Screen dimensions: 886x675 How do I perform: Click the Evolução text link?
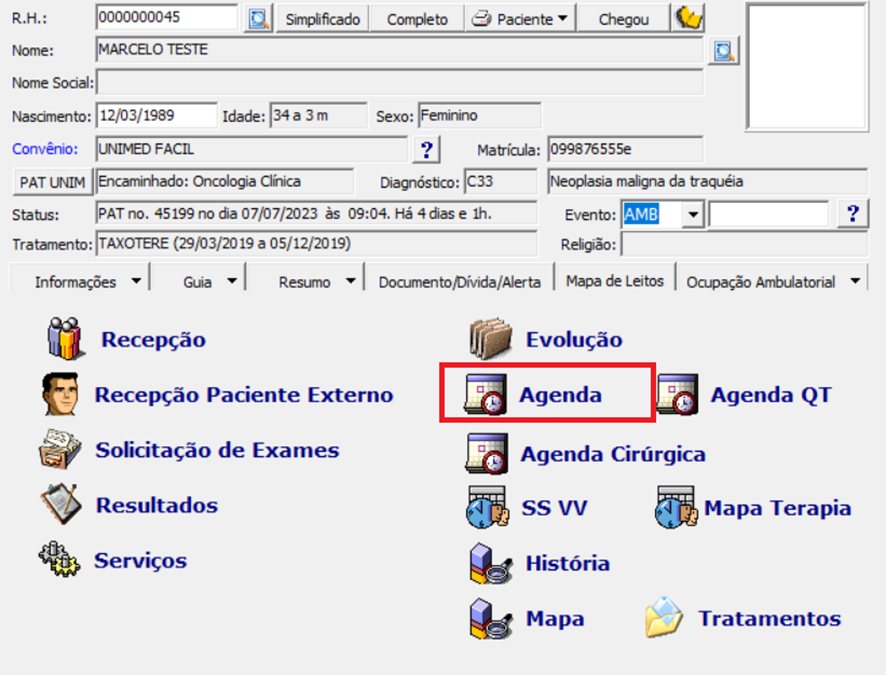(x=574, y=339)
